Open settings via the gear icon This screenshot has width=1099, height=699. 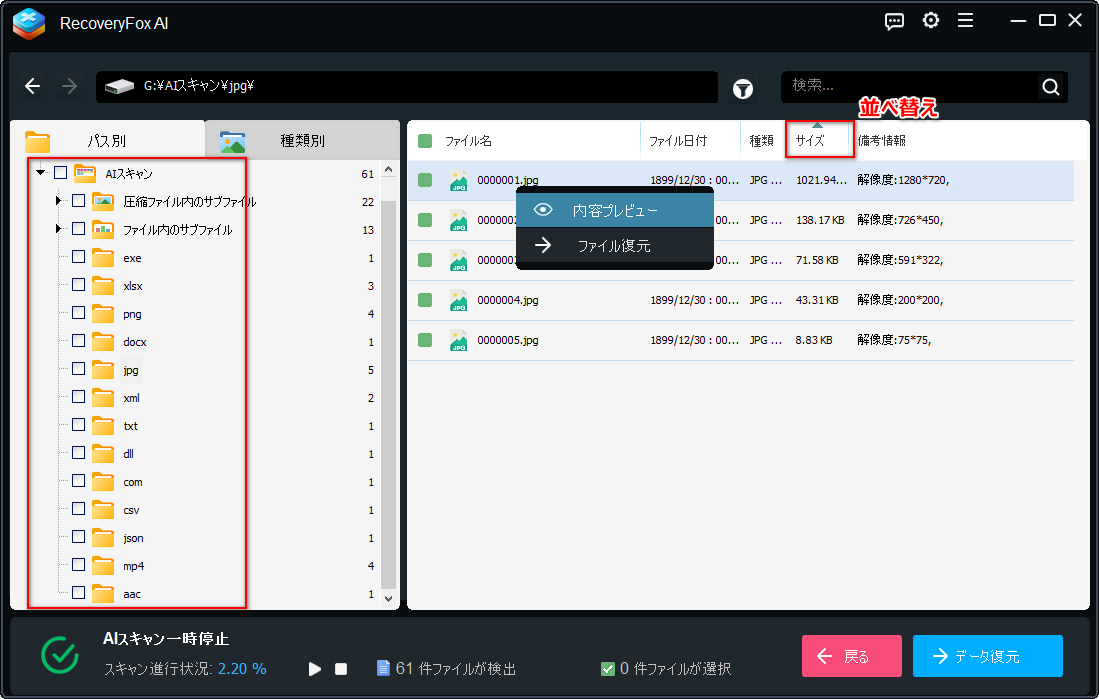931,21
